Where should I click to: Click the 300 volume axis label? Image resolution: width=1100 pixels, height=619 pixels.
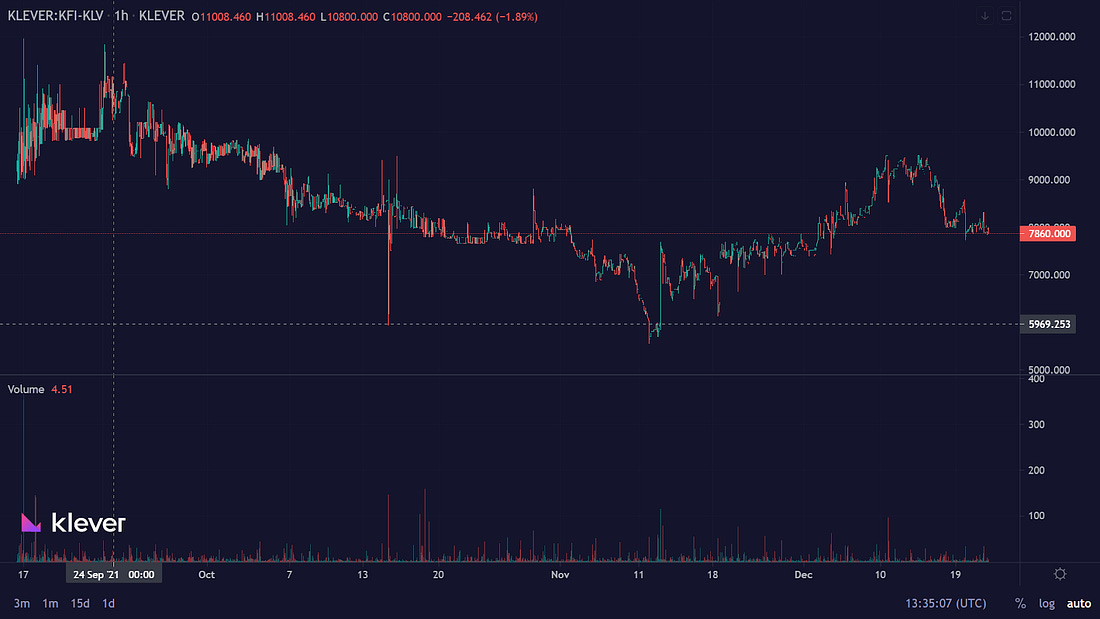[1036, 425]
